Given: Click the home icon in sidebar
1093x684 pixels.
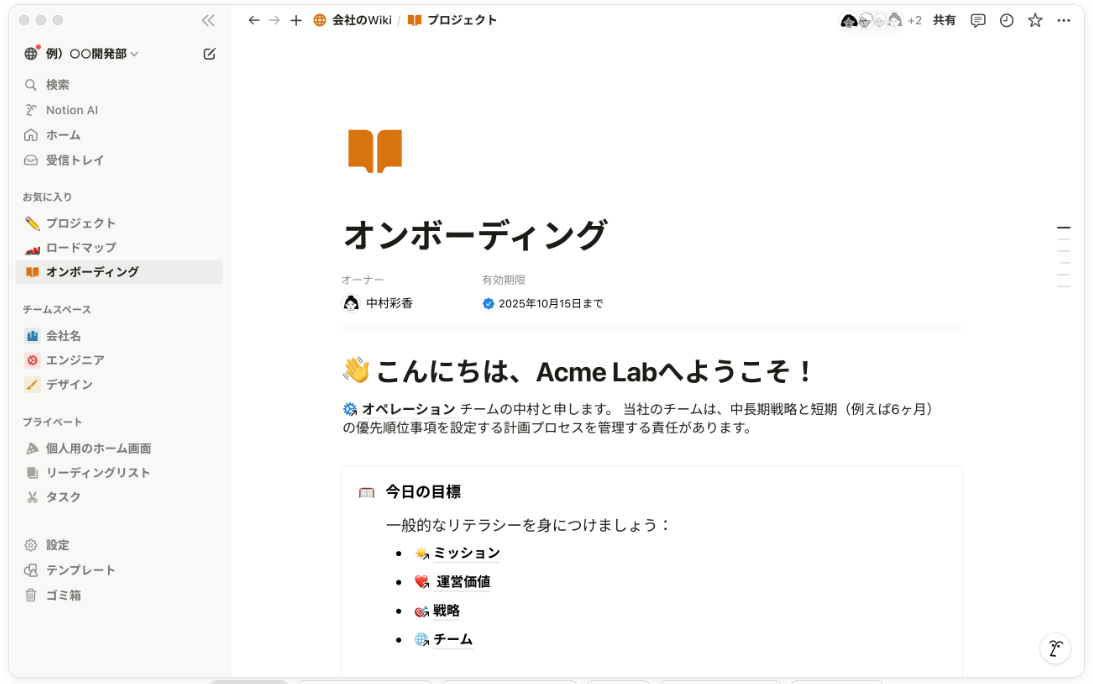Looking at the screenshot, I should pos(31,135).
